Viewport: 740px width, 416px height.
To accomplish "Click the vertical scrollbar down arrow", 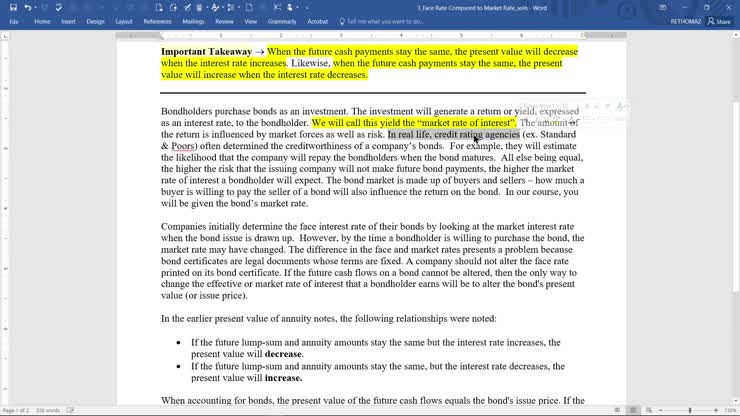I will click(735, 398).
